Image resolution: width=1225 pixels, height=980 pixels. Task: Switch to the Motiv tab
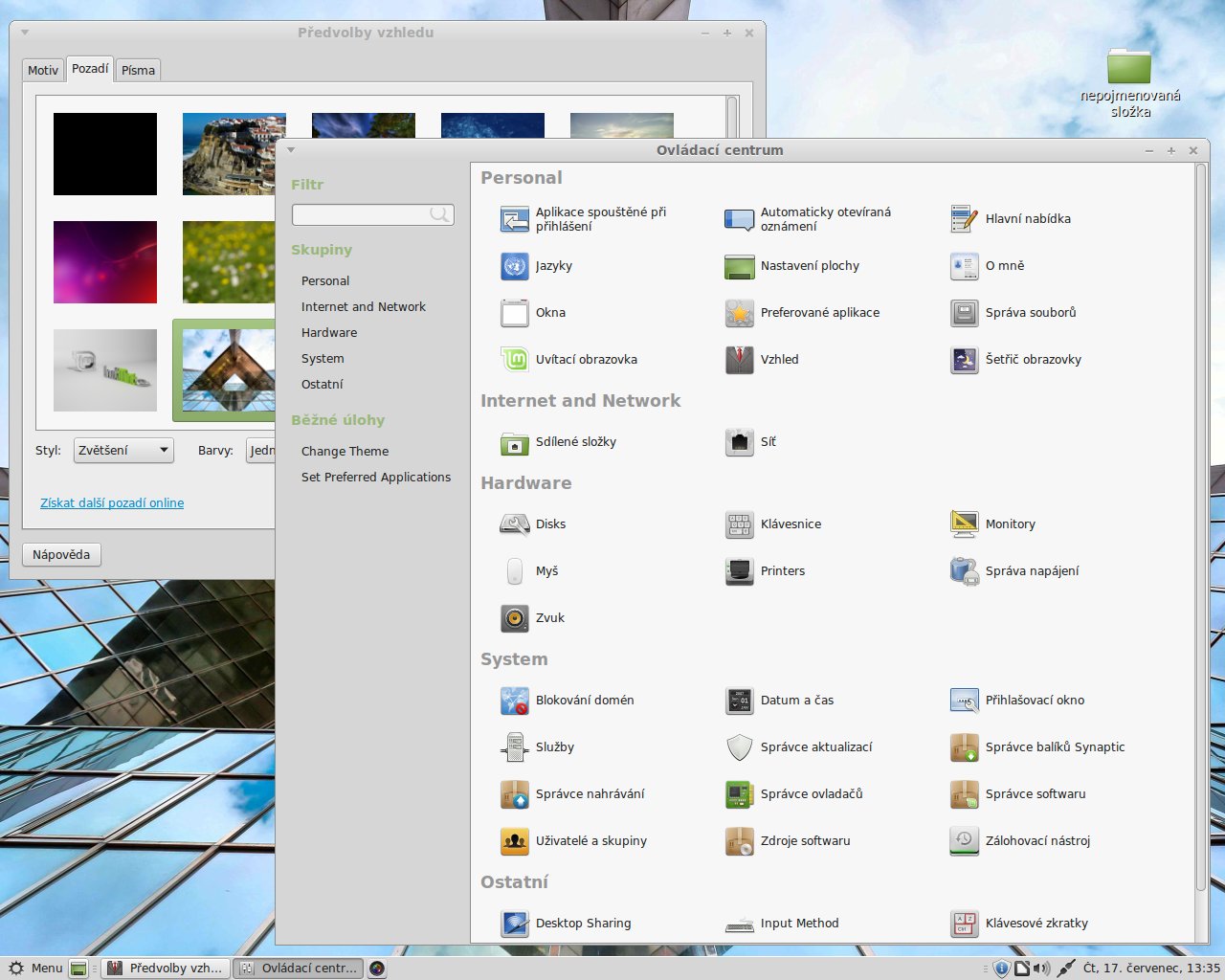coord(43,70)
